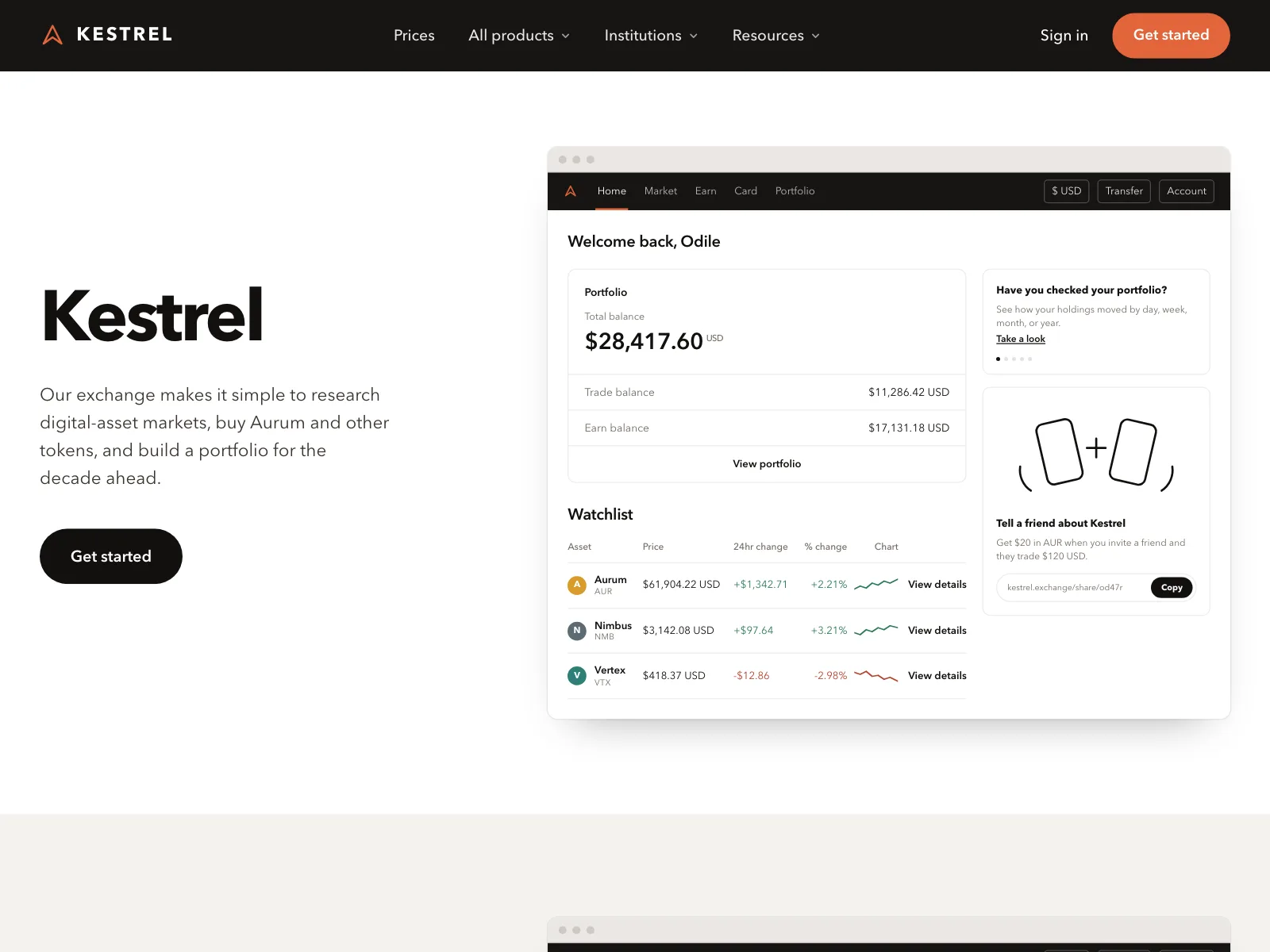View details for Vertex

[x=937, y=676]
